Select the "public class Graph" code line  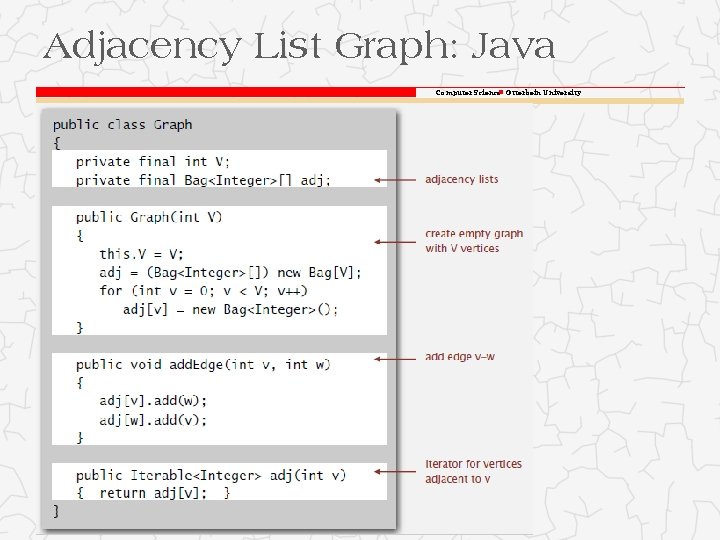(x=123, y=125)
